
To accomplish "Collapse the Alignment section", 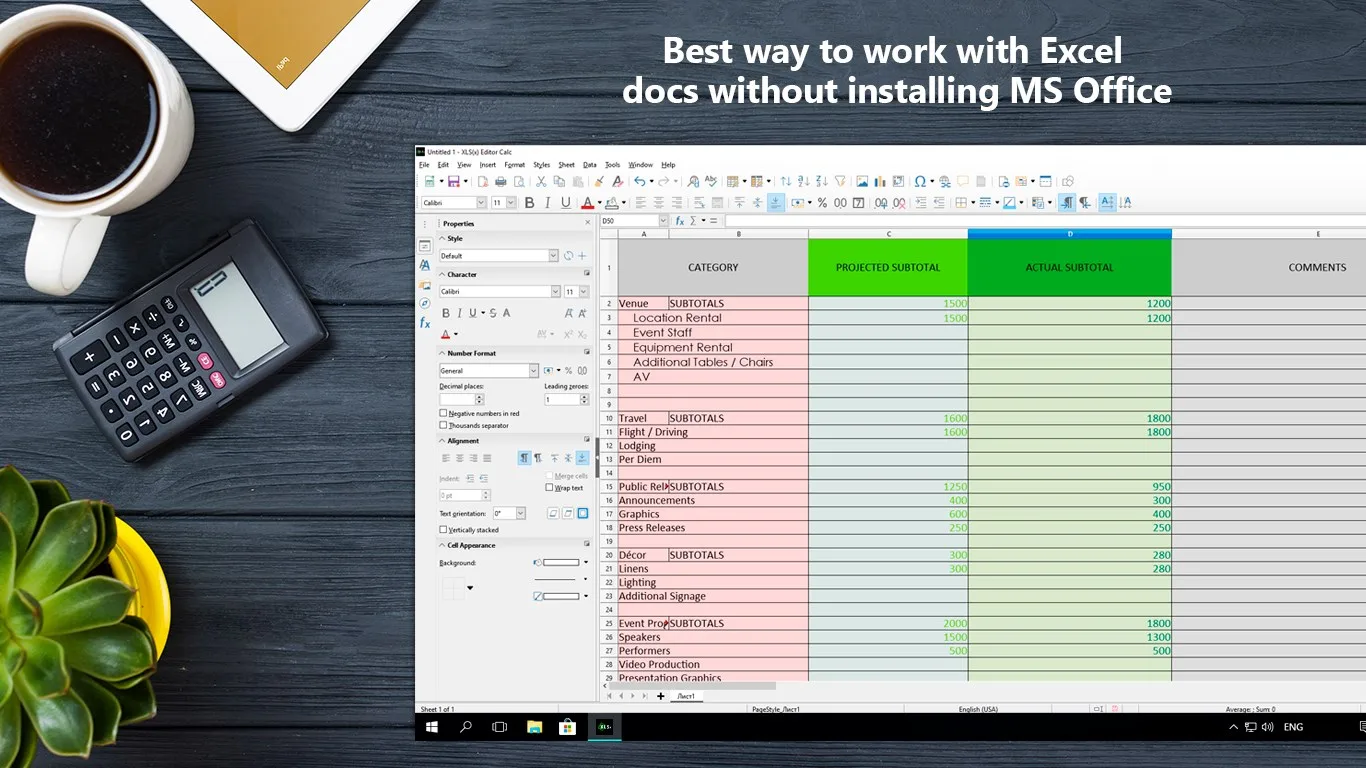I will (x=442, y=441).
